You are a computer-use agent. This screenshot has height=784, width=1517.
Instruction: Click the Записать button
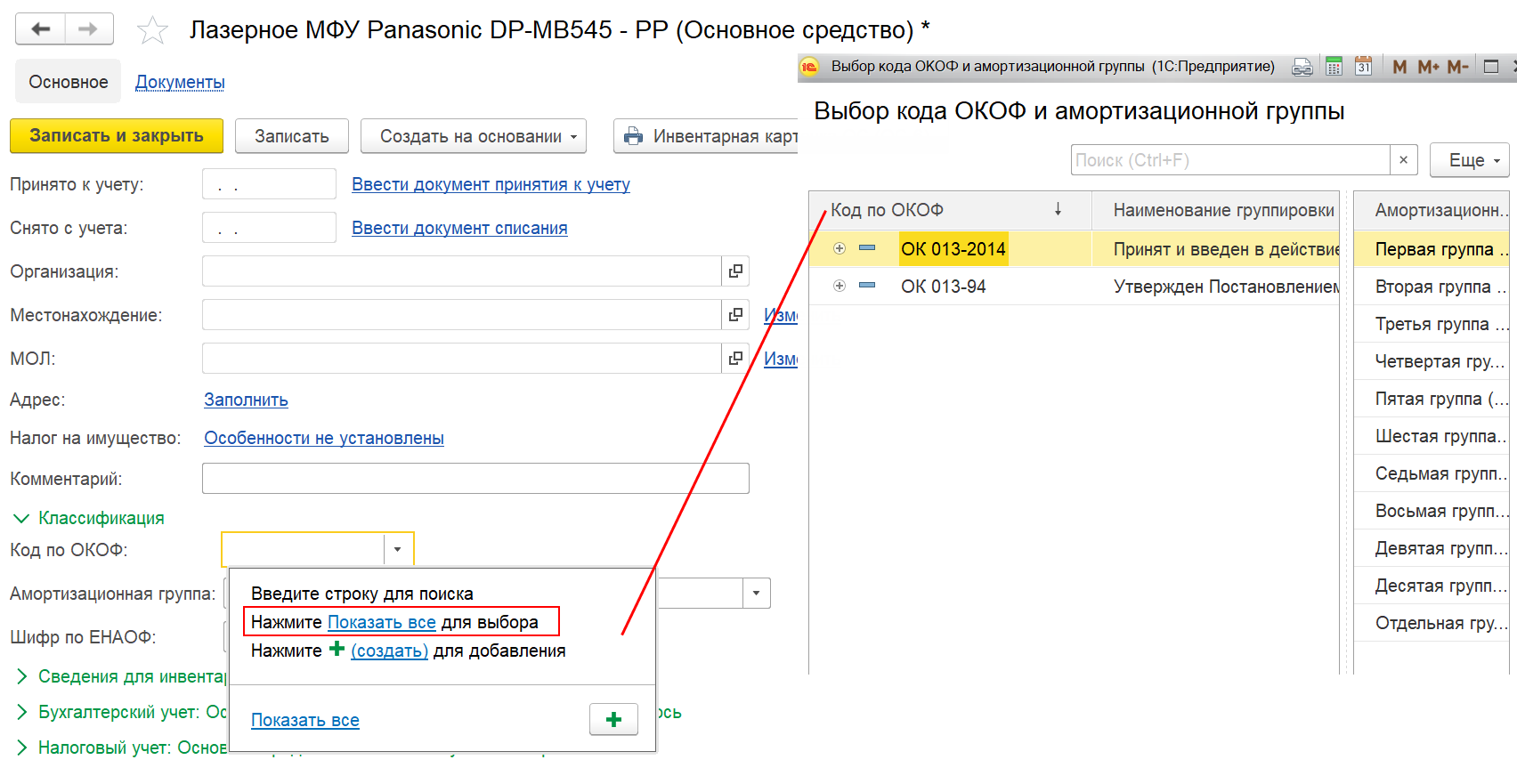pyautogui.click(x=292, y=136)
